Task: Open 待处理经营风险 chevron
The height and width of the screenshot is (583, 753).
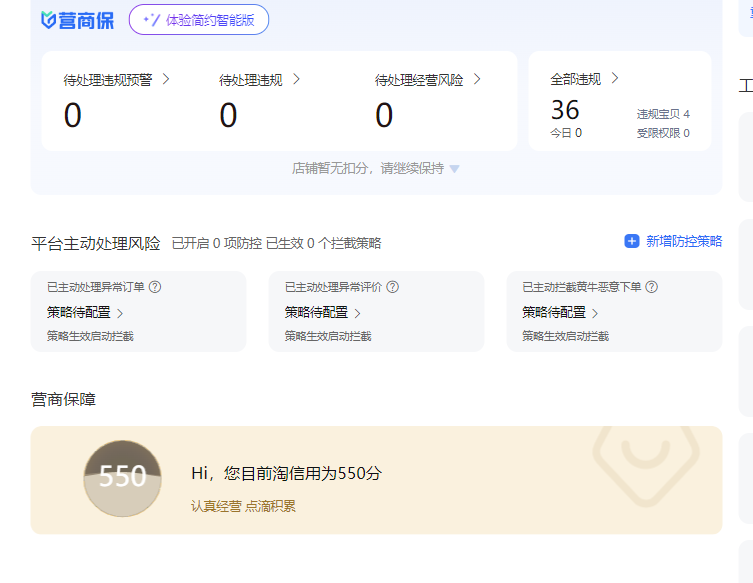Action: (x=477, y=79)
